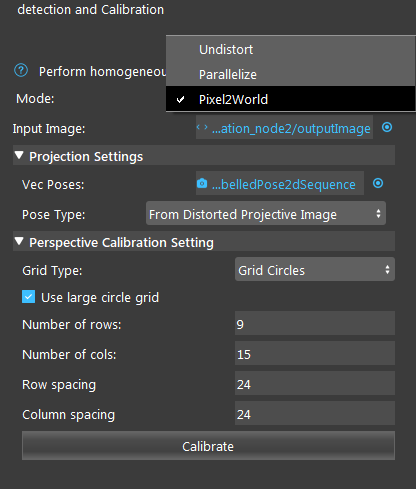Click the Row spacing value field
The height and width of the screenshot is (489, 416).
pos(315,383)
